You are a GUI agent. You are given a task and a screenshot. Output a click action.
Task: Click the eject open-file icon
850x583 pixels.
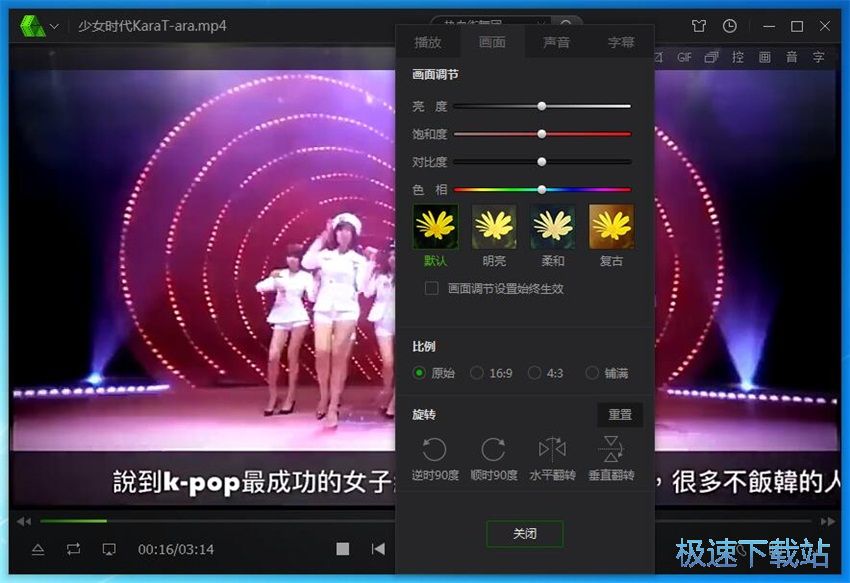tap(38, 549)
